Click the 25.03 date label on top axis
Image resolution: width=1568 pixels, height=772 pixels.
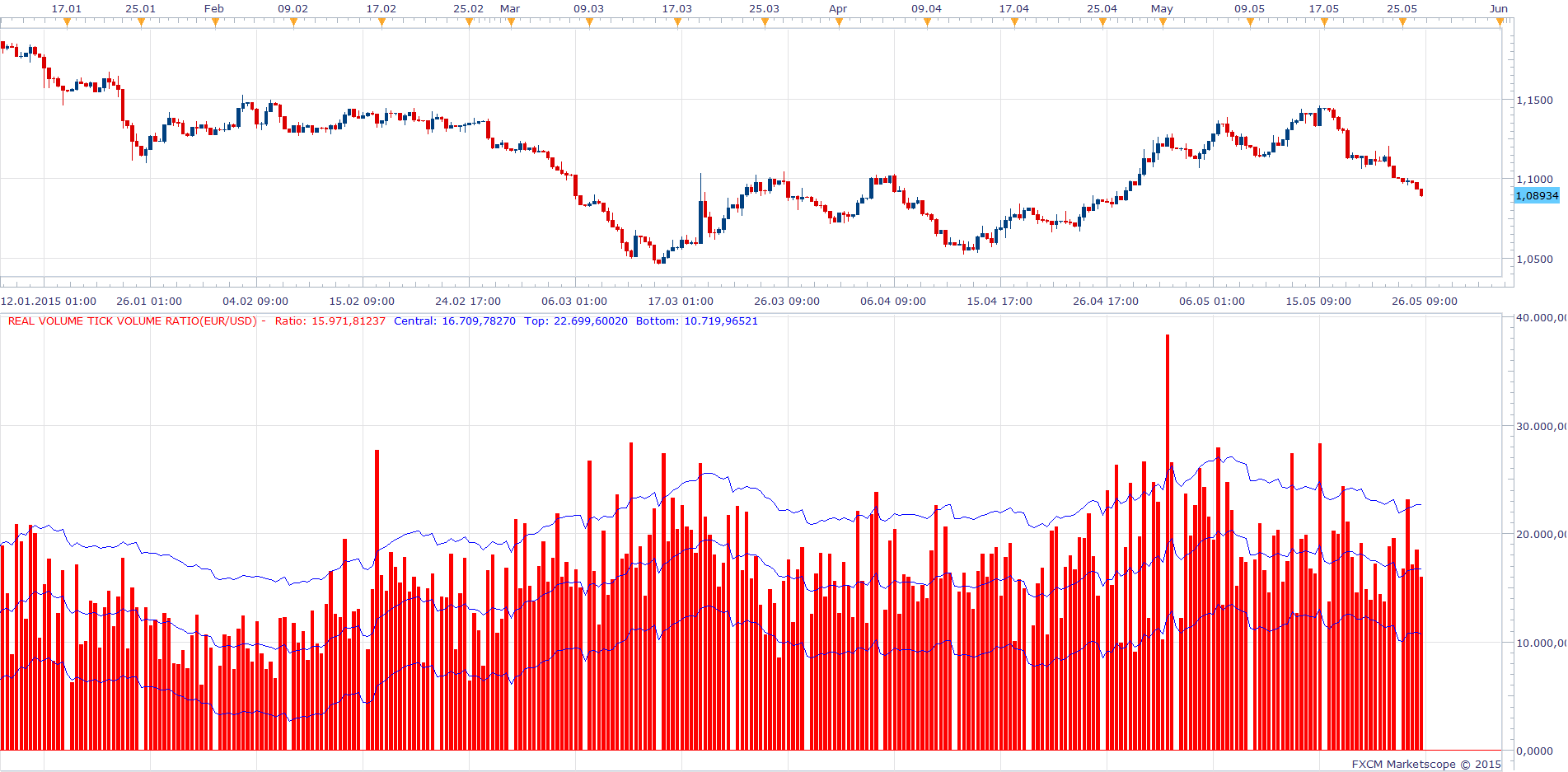click(x=764, y=8)
